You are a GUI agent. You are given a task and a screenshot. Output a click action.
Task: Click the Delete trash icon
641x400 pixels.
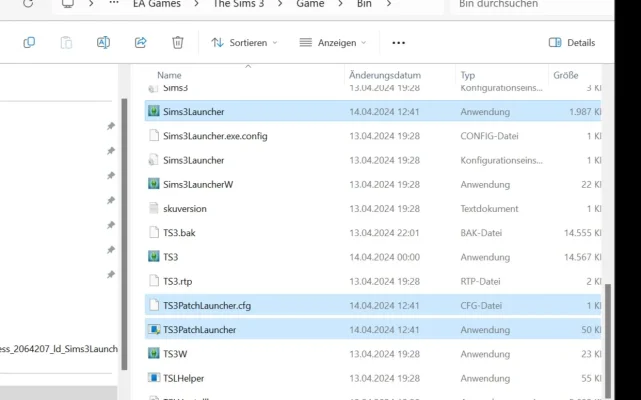pyautogui.click(x=177, y=43)
